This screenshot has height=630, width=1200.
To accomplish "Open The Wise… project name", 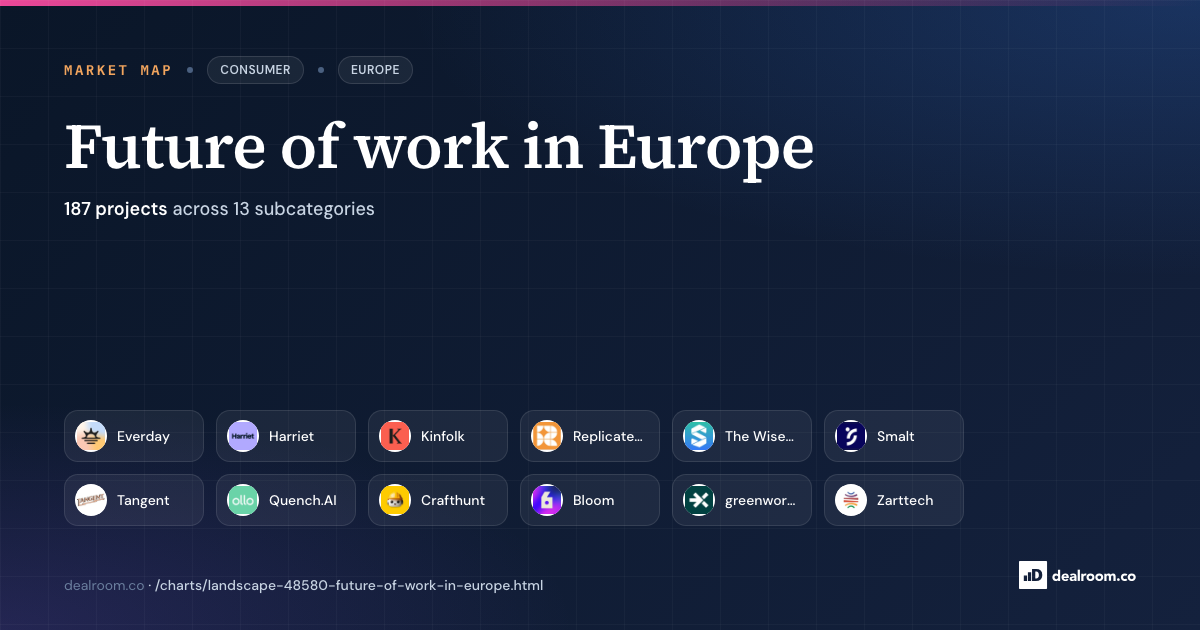I will [760, 436].
